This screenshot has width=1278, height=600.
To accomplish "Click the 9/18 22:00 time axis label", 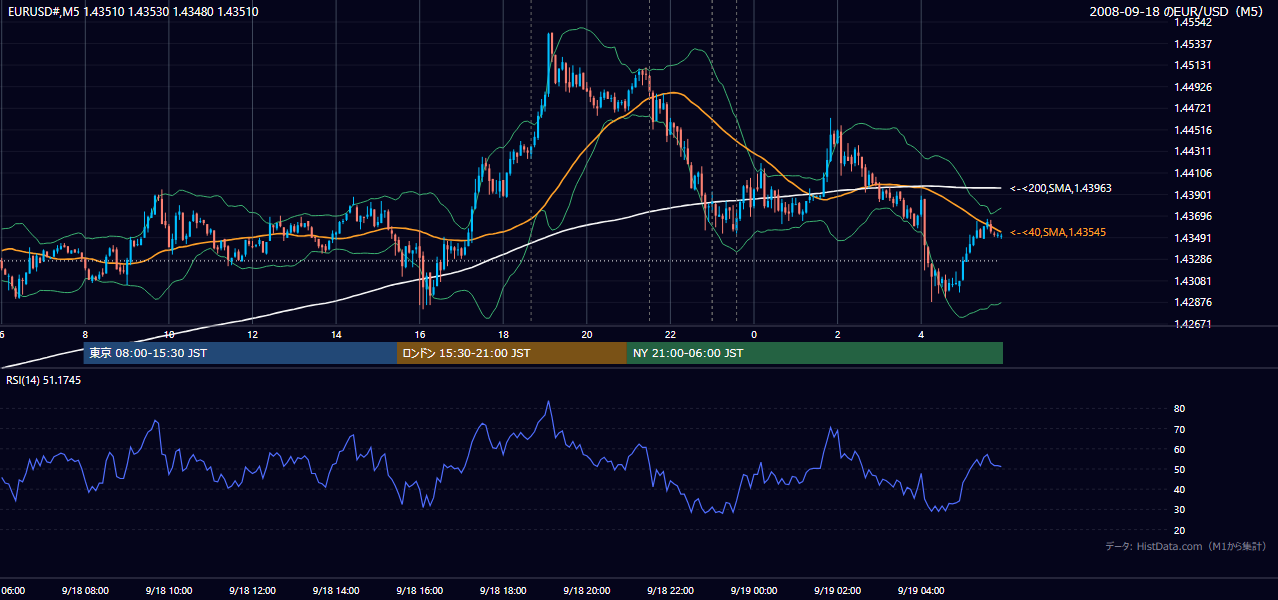I will click(670, 590).
